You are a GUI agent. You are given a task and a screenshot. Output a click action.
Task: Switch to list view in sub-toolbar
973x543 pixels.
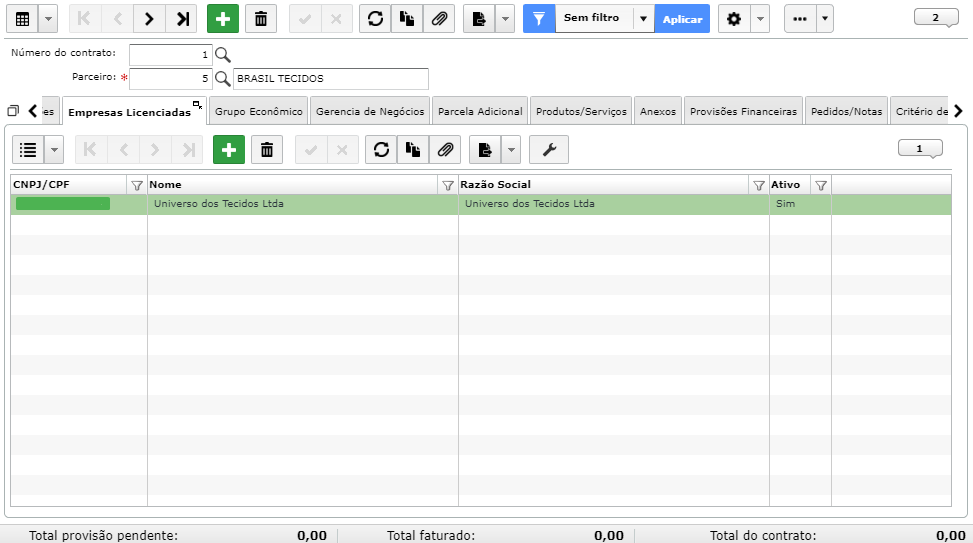click(28, 150)
